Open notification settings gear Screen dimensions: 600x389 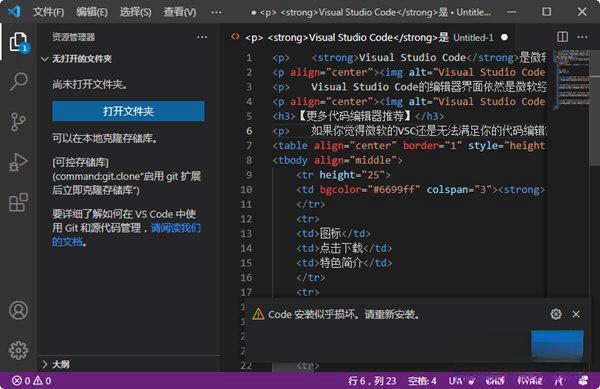556,314
